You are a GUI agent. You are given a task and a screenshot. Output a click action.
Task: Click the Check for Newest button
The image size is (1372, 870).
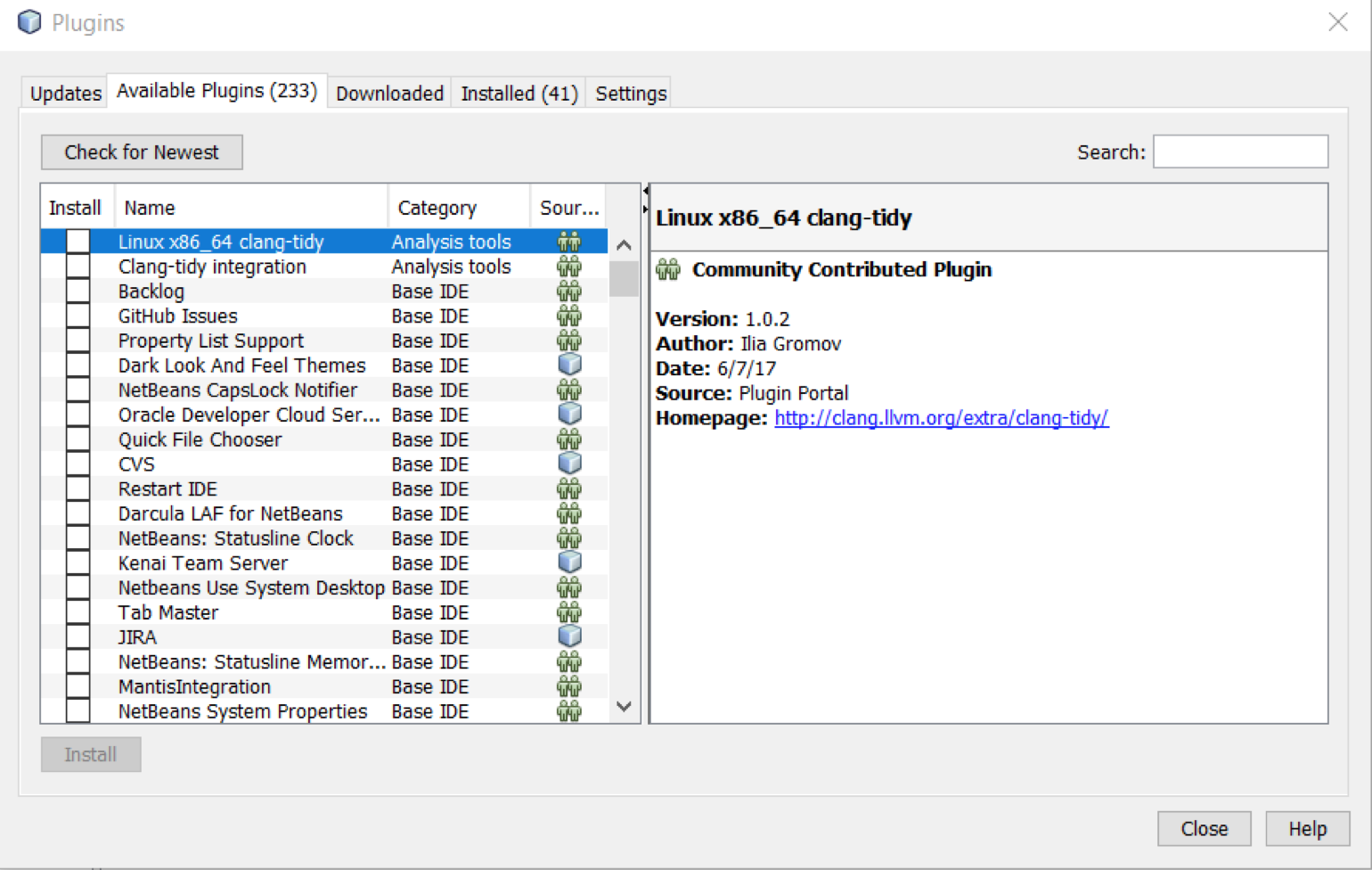[142, 152]
